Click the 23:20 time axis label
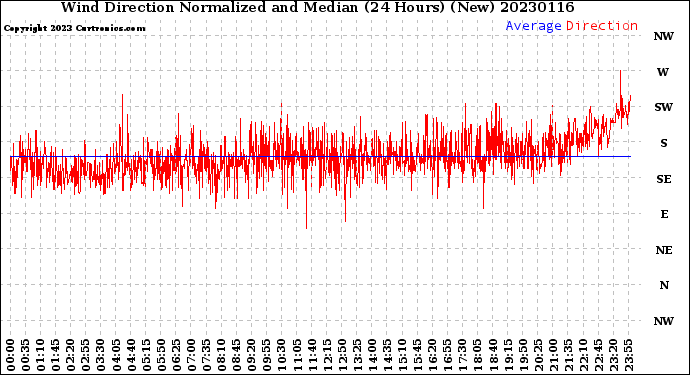 [x=613, y=356]
